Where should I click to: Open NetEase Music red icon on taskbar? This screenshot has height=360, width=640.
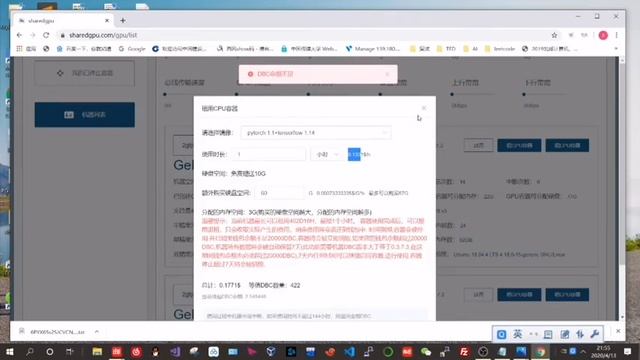click(x=136, y=351)
